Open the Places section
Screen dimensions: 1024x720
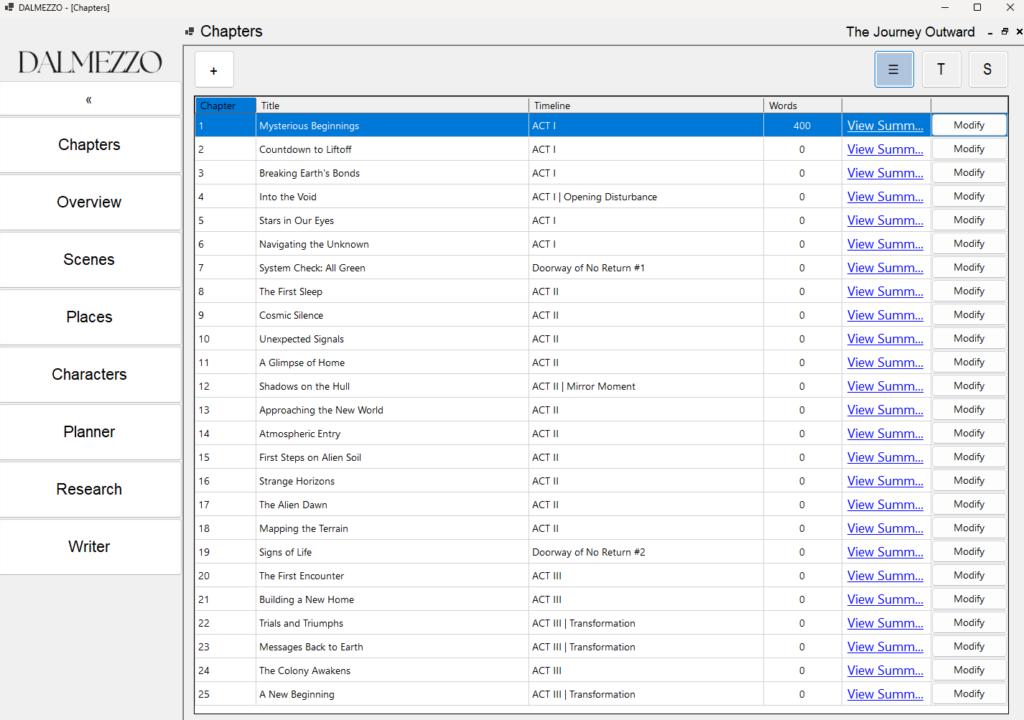(x=89, y=317)
